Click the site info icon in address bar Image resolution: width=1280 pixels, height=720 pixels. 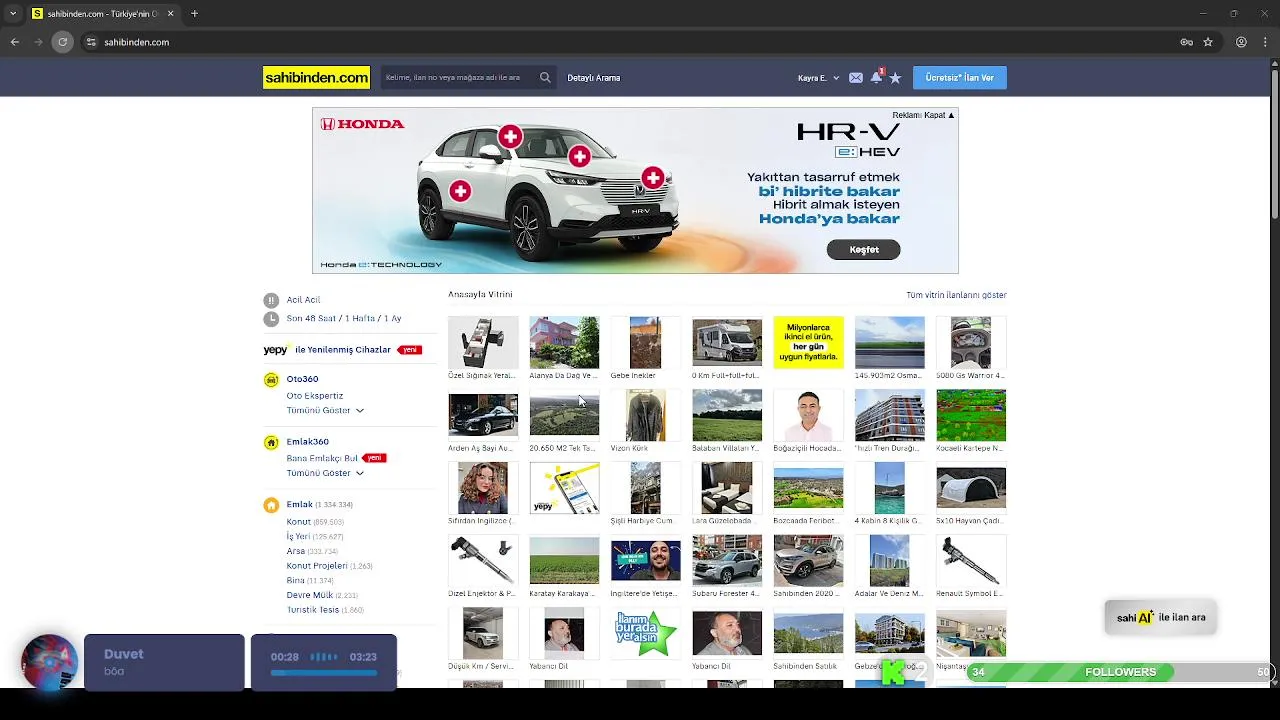[x=91, y=42]
